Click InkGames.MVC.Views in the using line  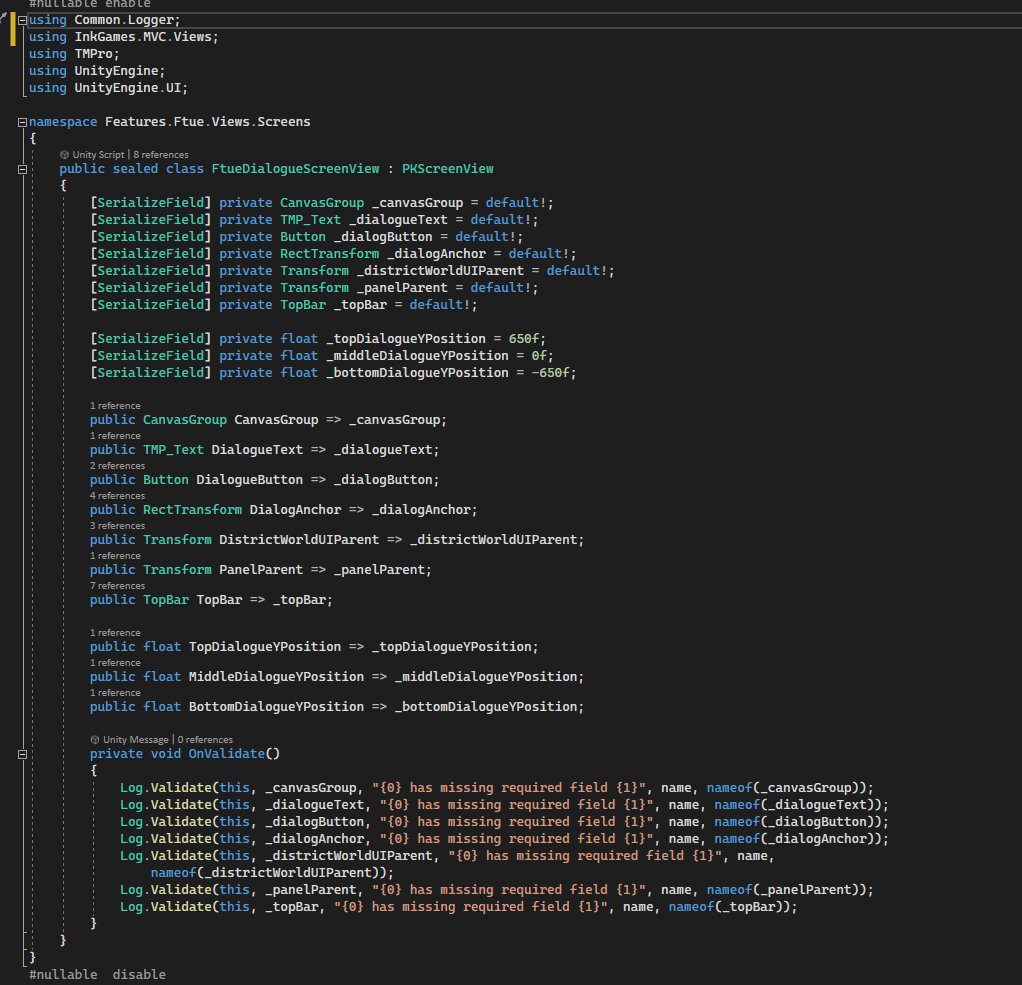pyautogui.click(x=143, y=37)
